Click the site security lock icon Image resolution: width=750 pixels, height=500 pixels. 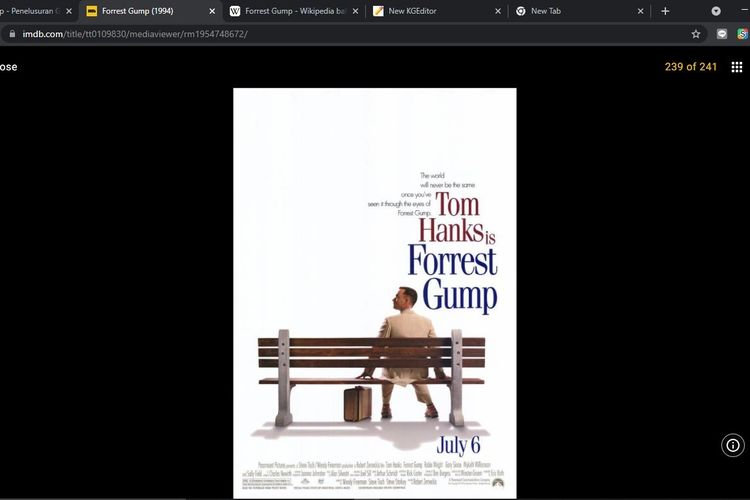point(11,33)
